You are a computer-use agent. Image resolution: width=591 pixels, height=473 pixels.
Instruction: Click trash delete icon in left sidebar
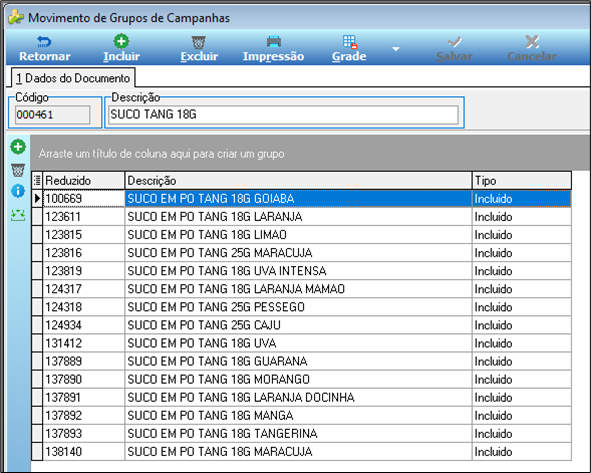click(x=18, y=170)
